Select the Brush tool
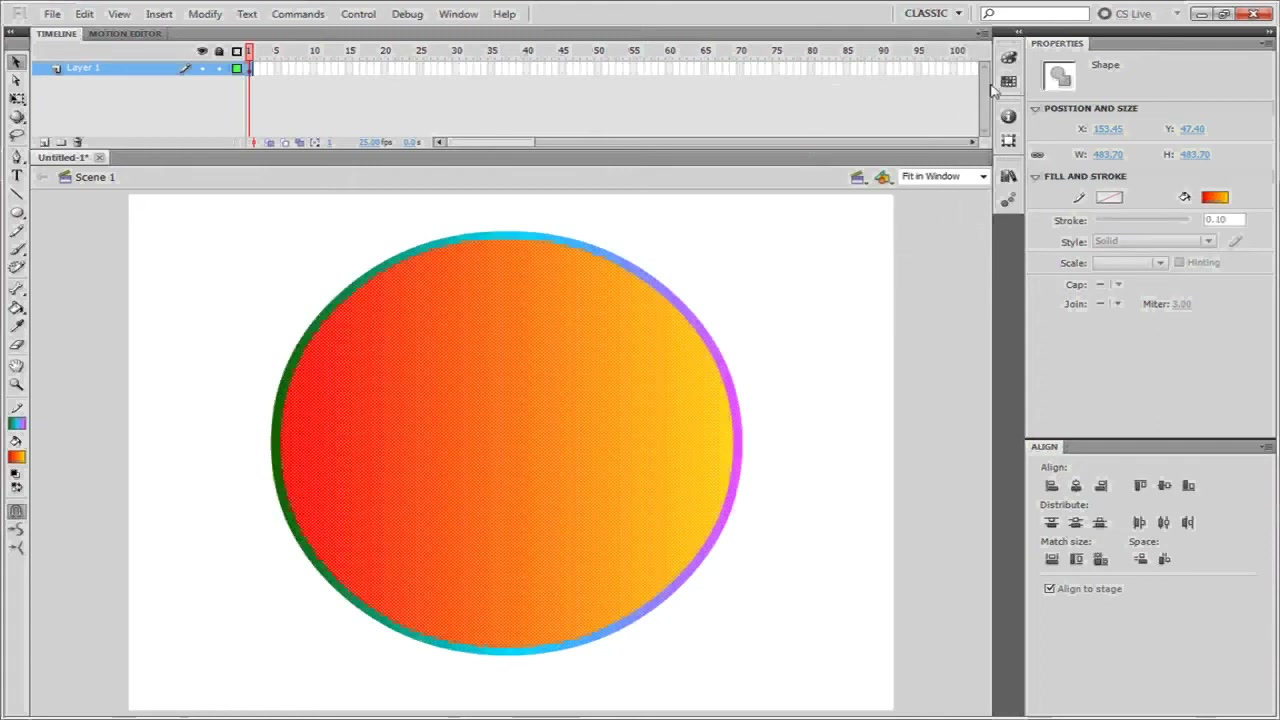1280x720 pixels. click(16, 249)
